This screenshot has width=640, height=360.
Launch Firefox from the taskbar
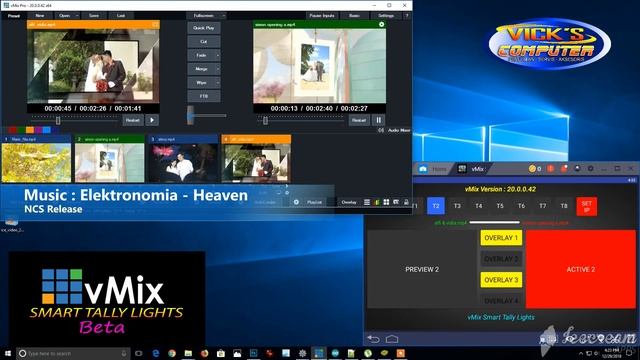tap(204, 353)
